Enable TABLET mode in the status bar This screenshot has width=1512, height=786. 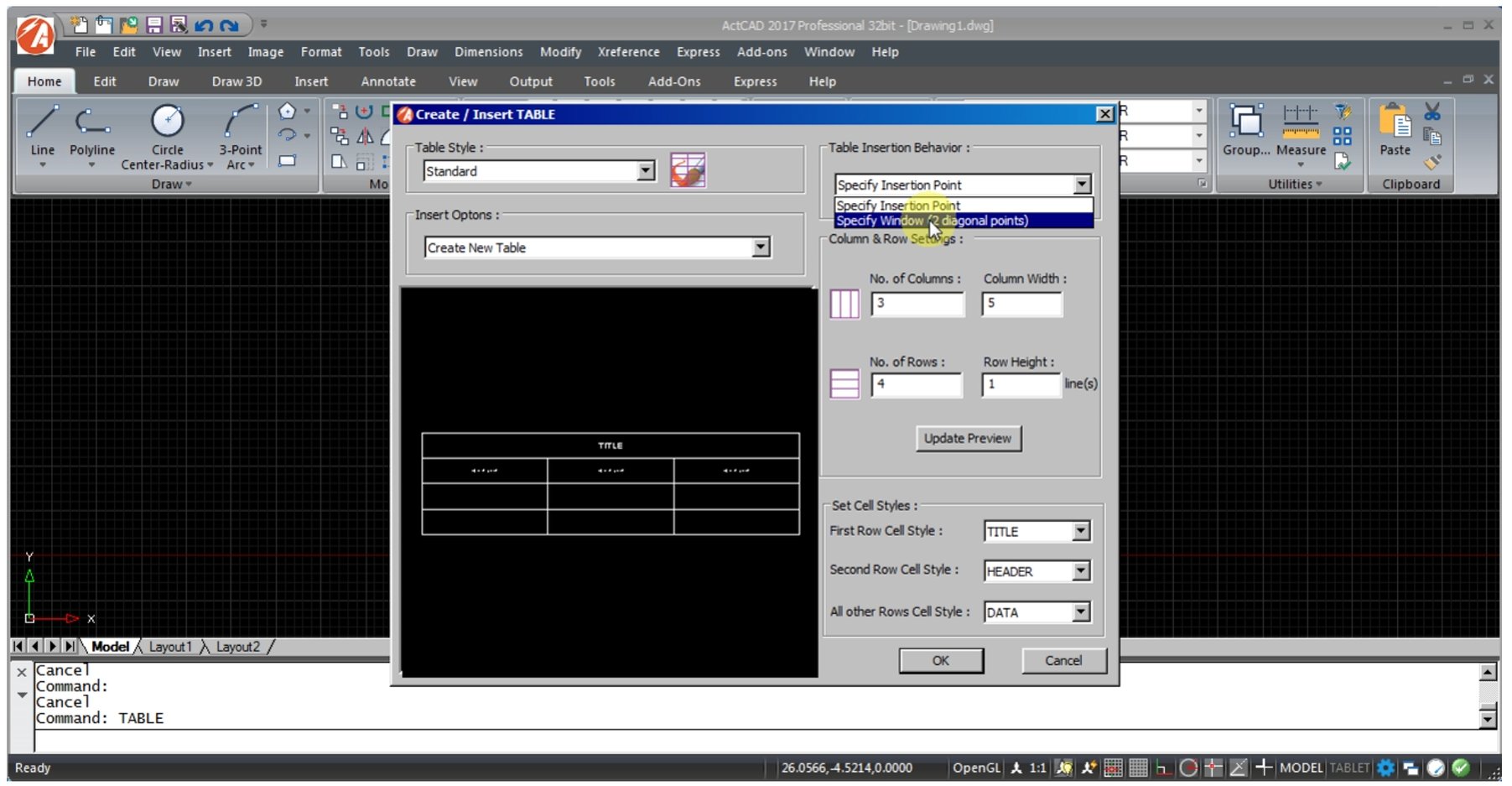coord(1348,768)
